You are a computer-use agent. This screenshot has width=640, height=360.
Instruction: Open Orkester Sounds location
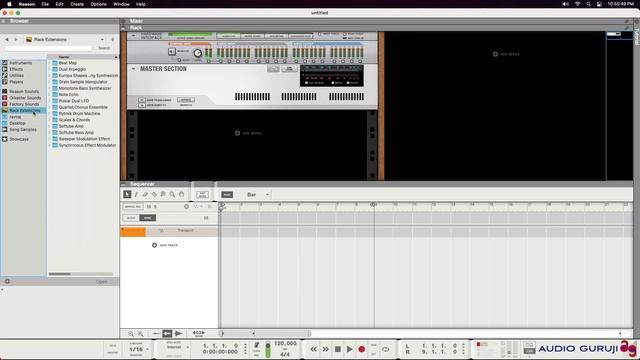25,98
